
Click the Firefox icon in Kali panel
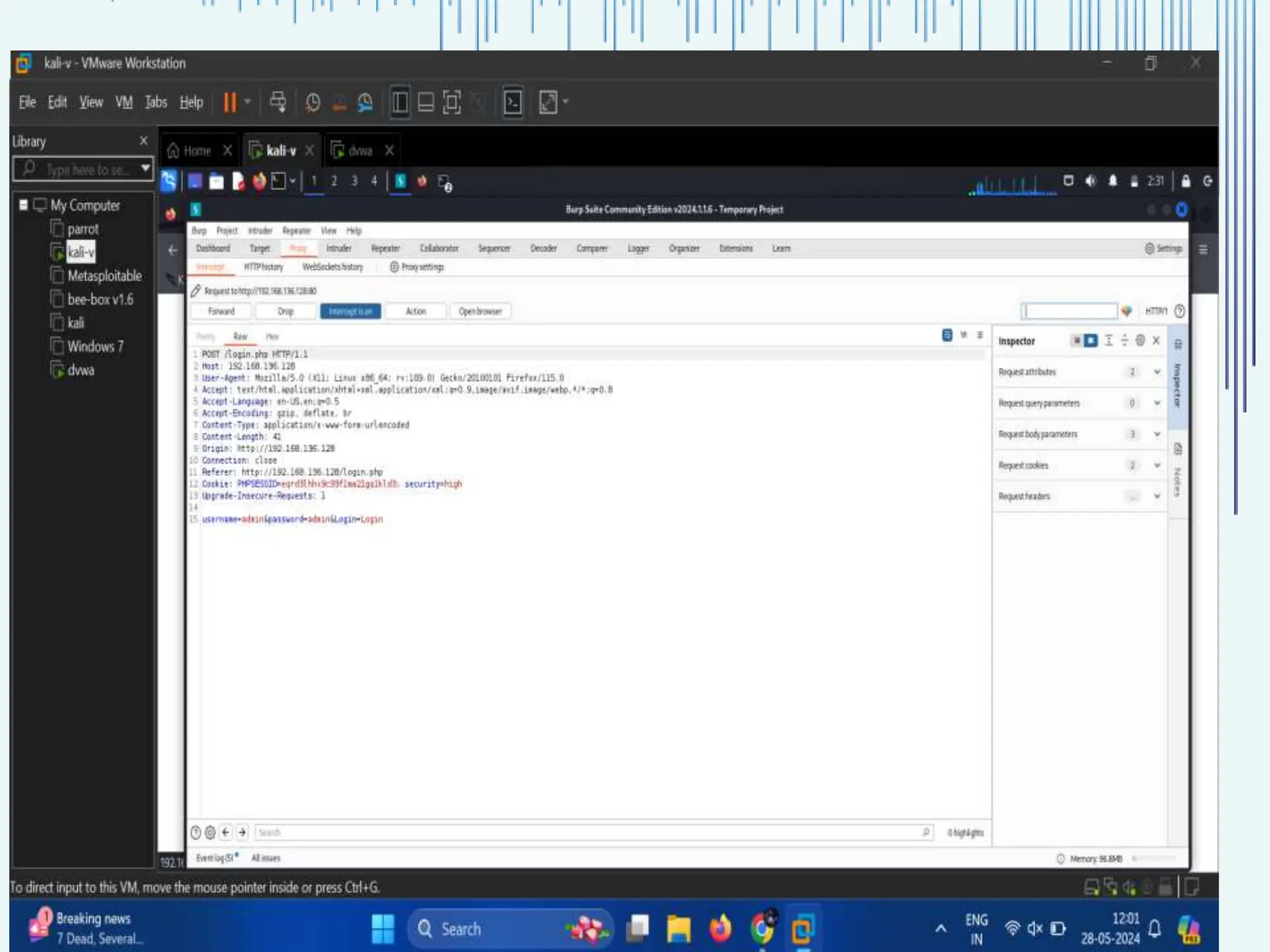259,181
